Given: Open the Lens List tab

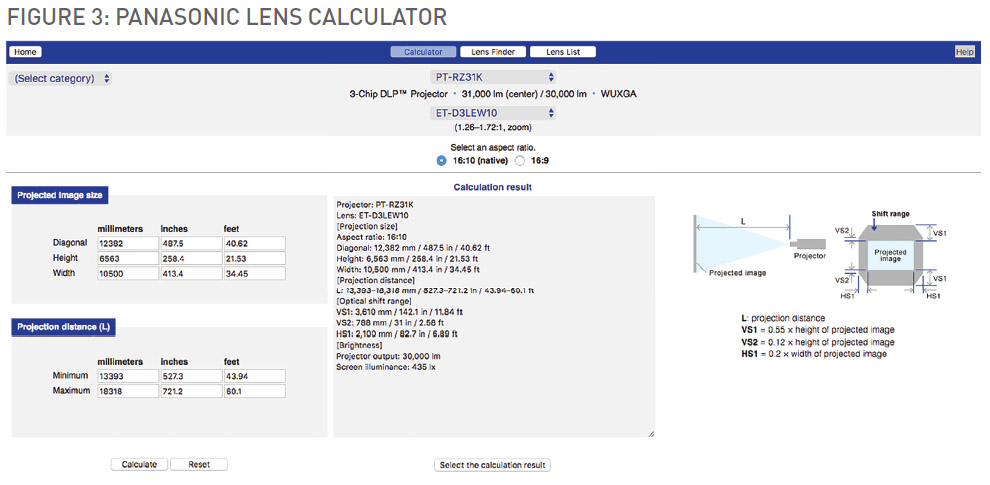Looking at the screenshot, I should (x=563, y=52).
